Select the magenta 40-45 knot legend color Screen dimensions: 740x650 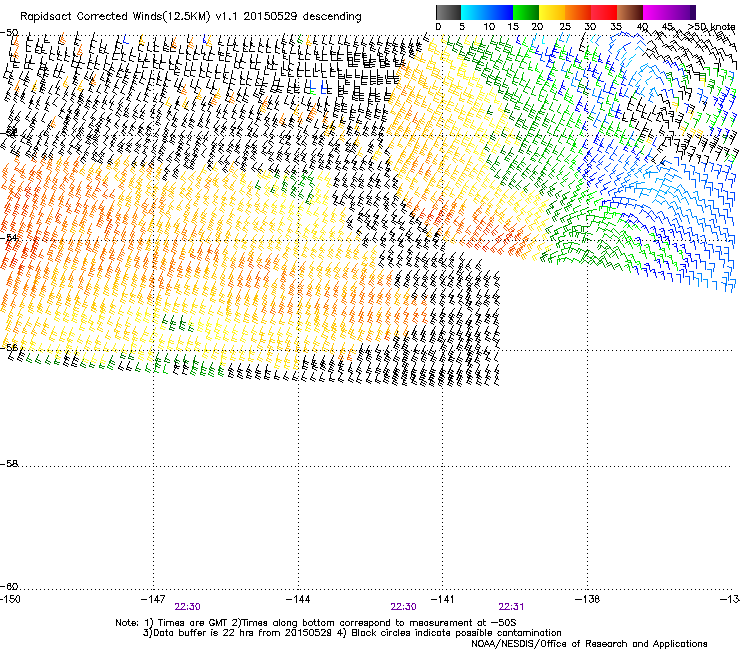[656, 12]
